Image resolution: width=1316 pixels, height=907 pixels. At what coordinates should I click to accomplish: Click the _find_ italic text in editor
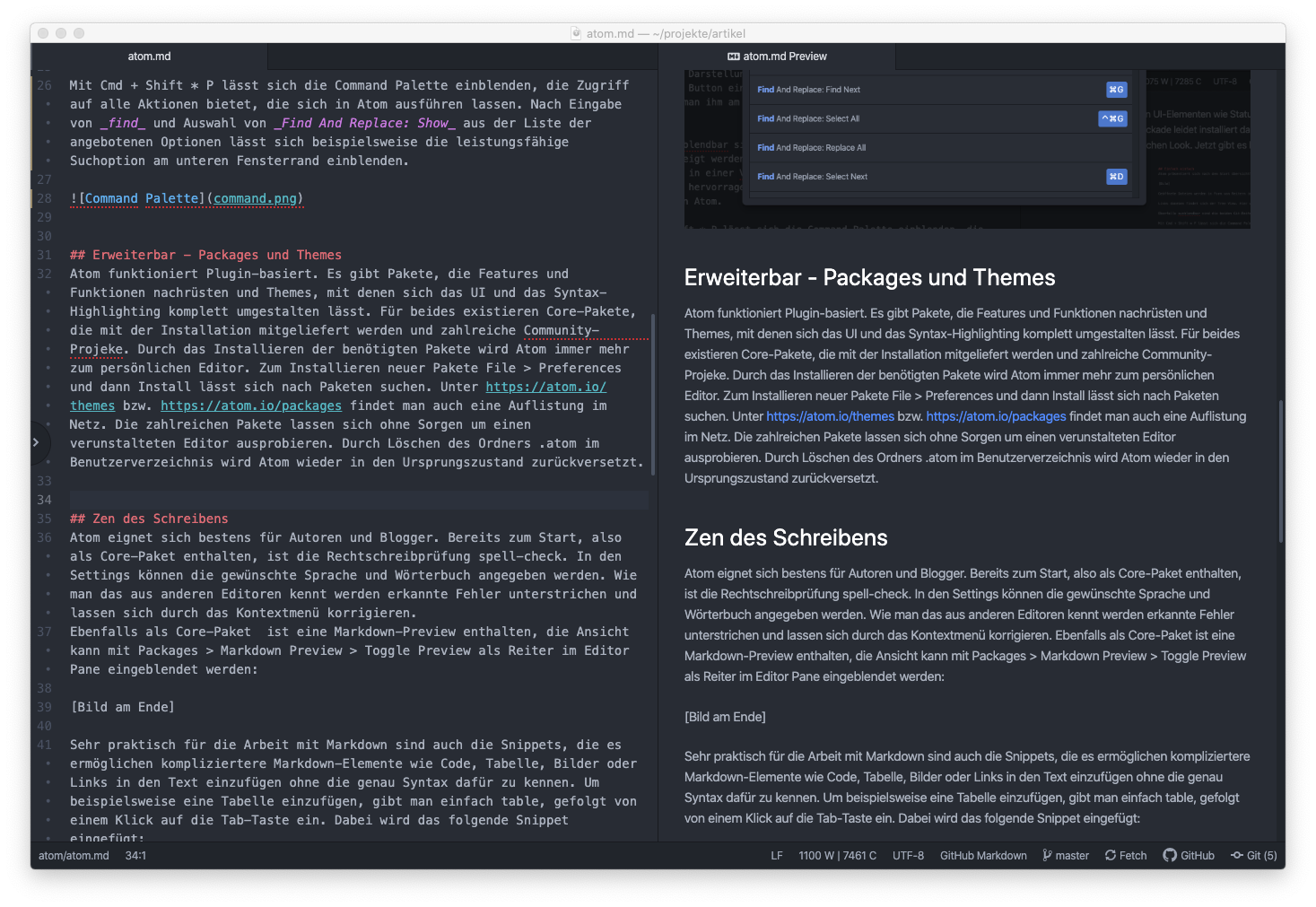coord(123,123)
